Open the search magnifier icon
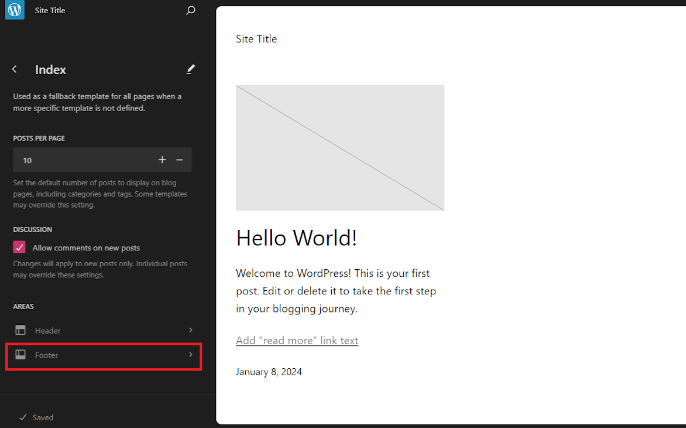The height and width of the screenshot is (428, 686). (x=191, y=11)
